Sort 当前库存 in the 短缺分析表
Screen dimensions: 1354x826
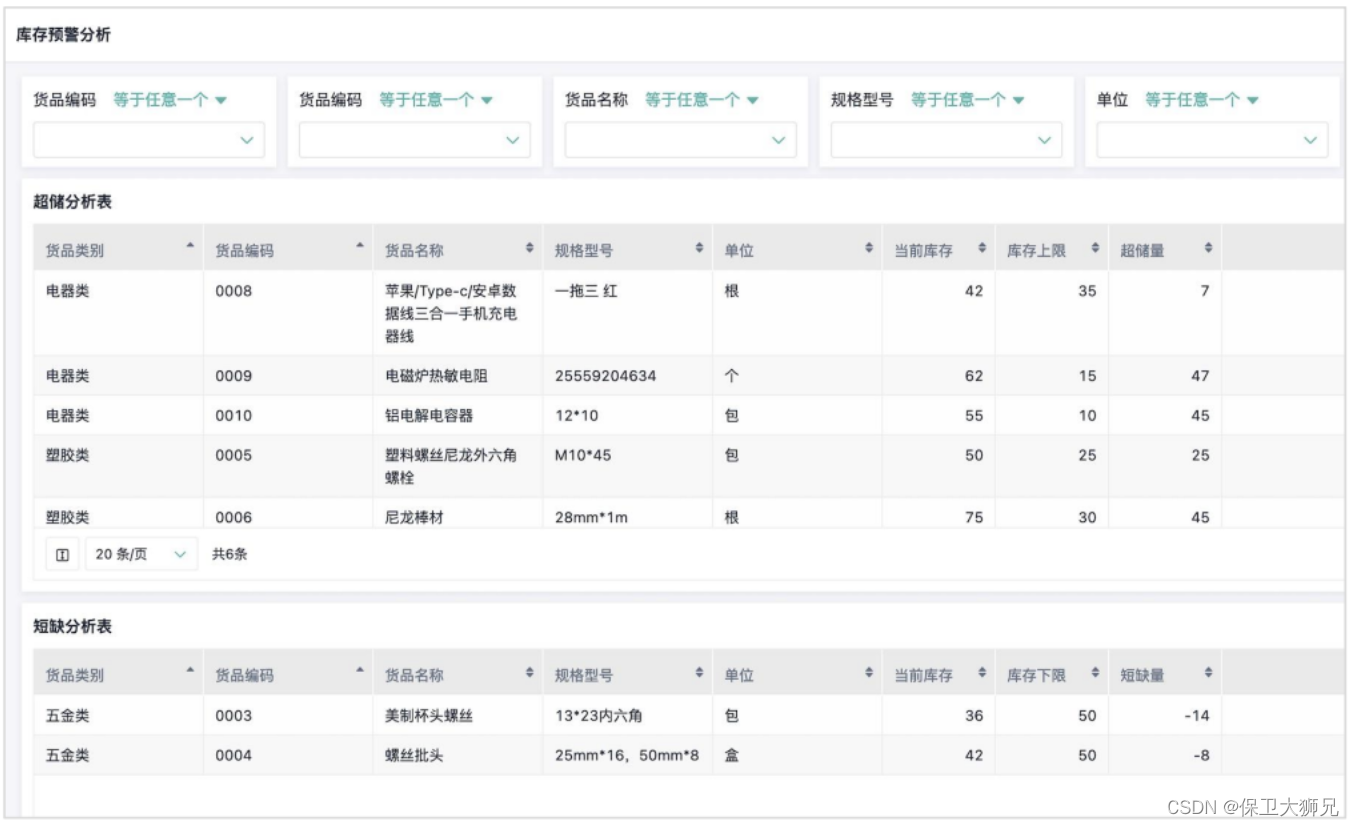click(x=982, y=673)
